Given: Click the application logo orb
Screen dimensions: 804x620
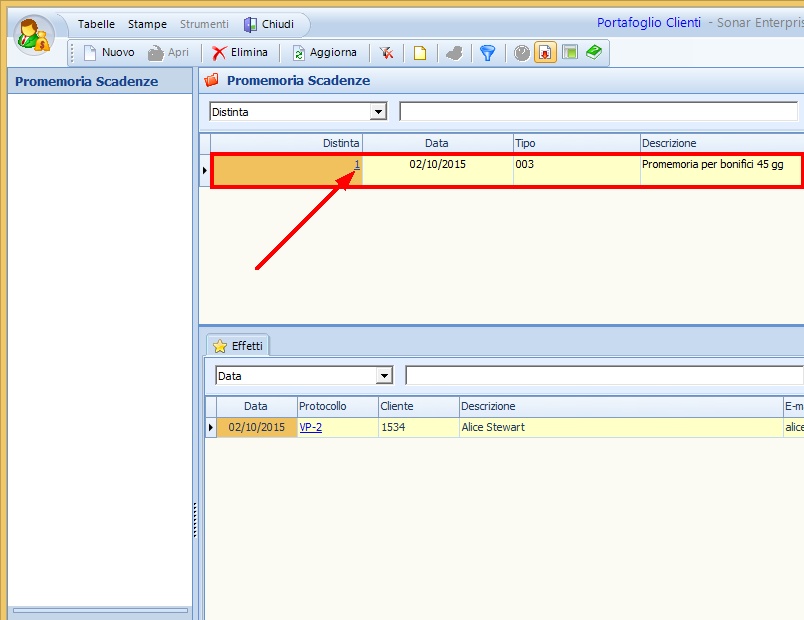Looking at the screenshot, I should [35, 35].
